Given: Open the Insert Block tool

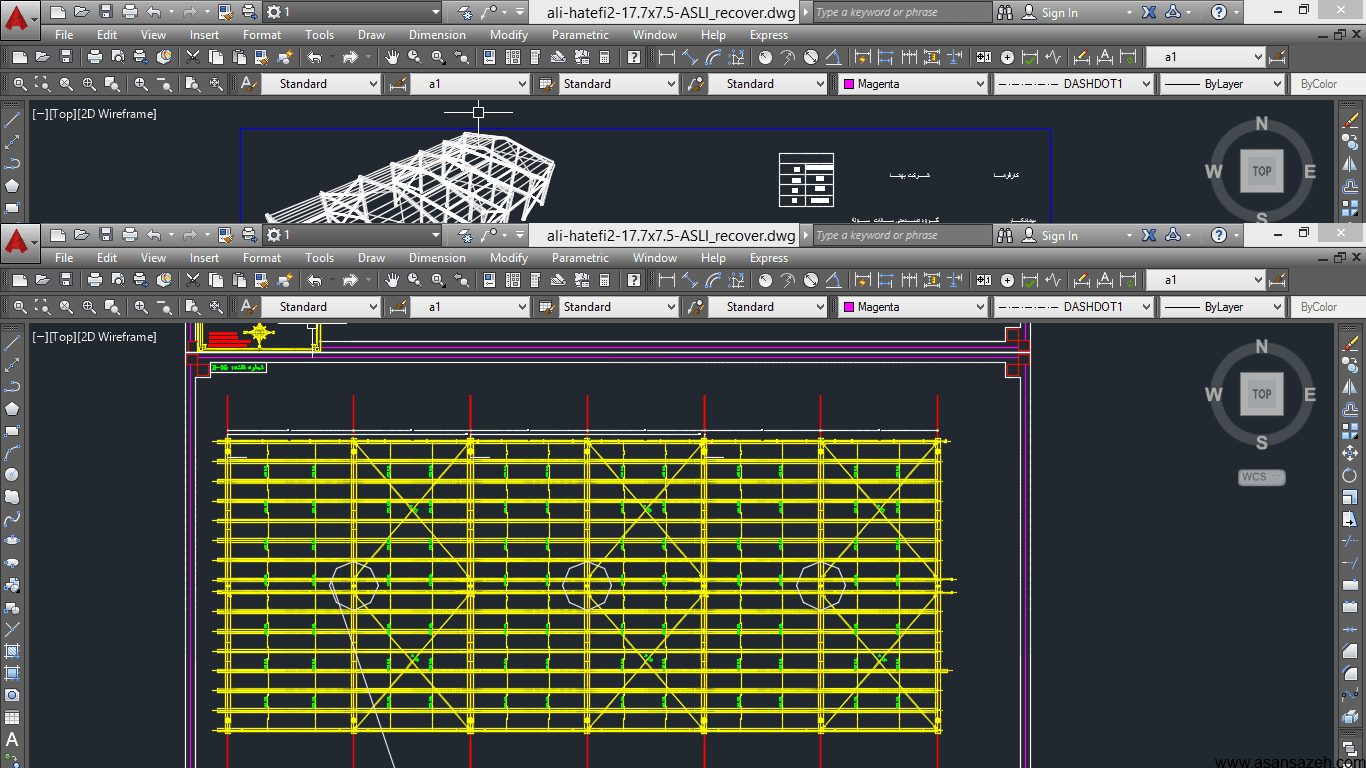Looking at the screenshot, I should (12, 585).
